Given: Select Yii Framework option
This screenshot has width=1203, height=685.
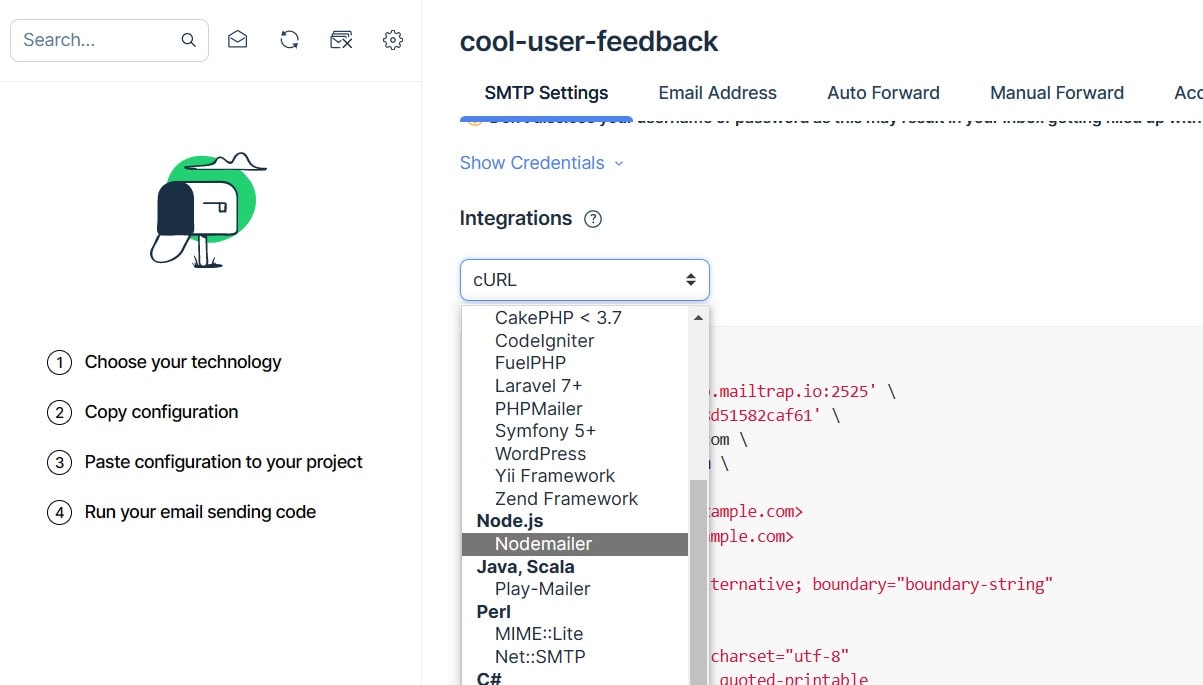Looking at the screenshot, I should [575, 476].
